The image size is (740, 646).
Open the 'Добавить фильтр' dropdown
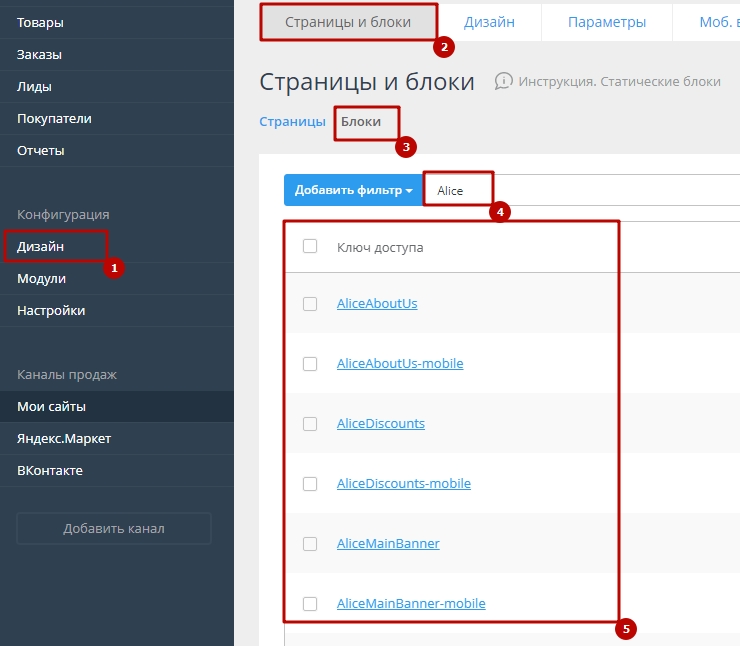point(353,190)
